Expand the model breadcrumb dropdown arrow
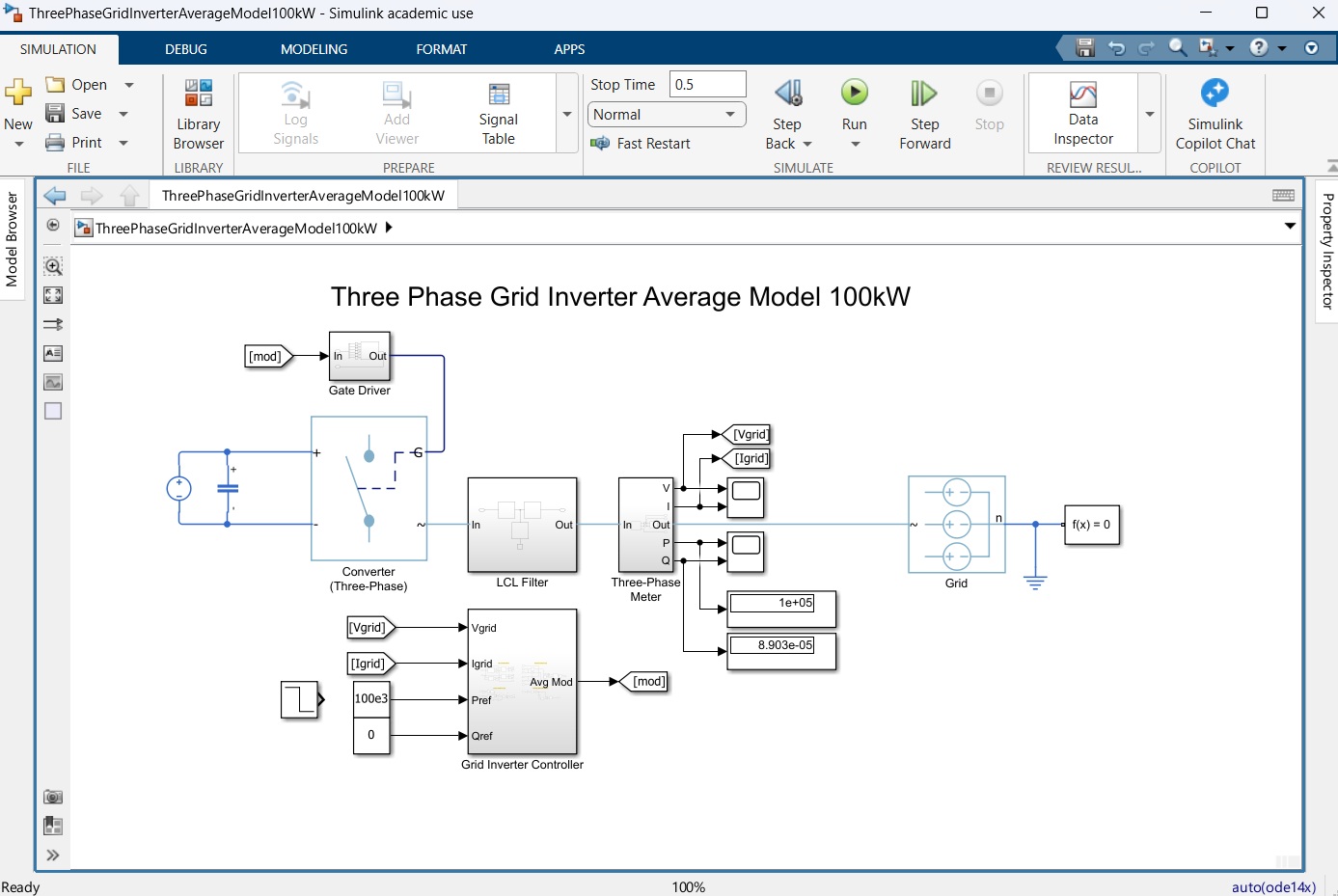The image size is (1338, 896). click(1290, 227)
